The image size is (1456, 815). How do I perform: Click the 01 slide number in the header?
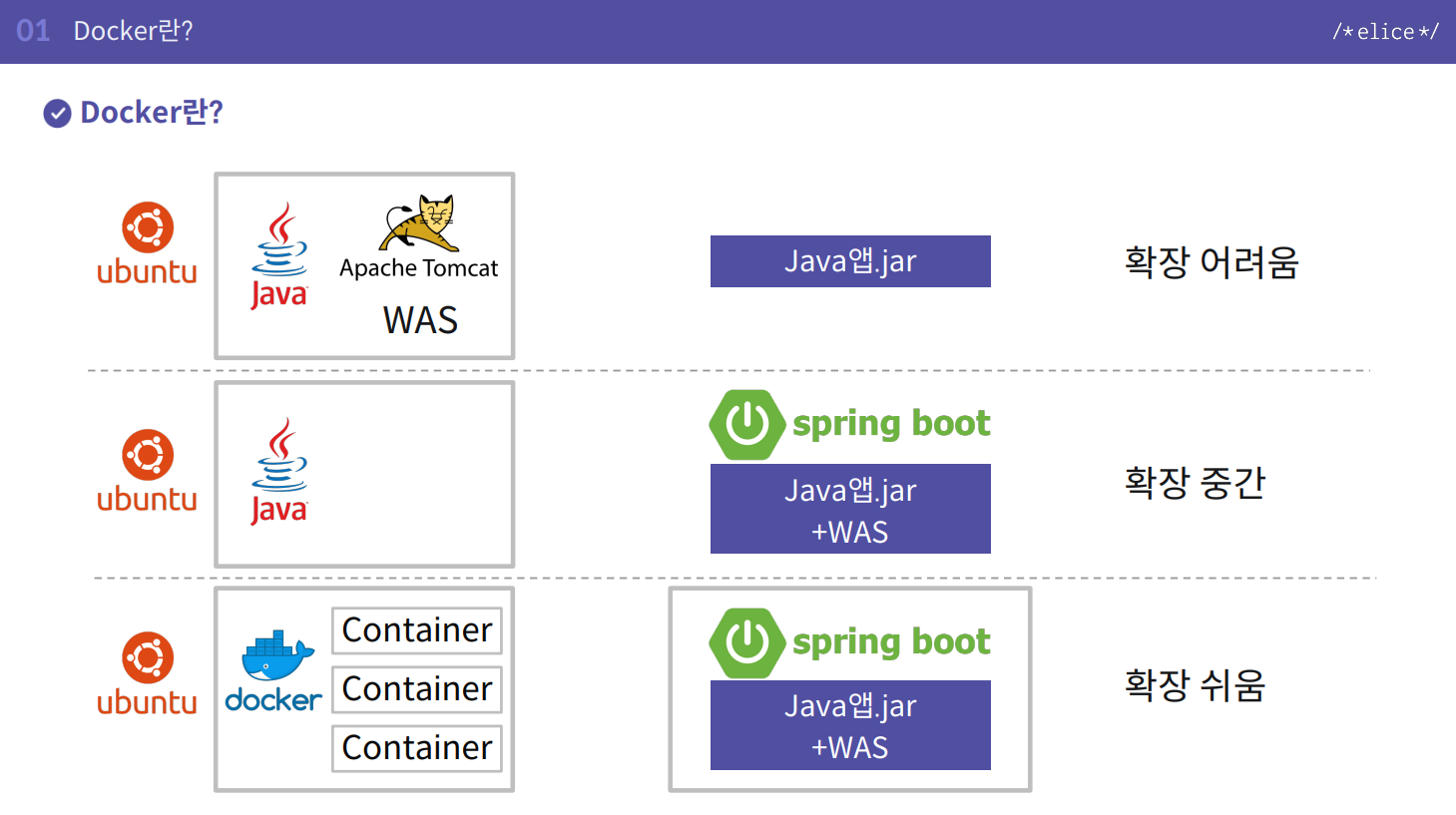click(33, 31)
